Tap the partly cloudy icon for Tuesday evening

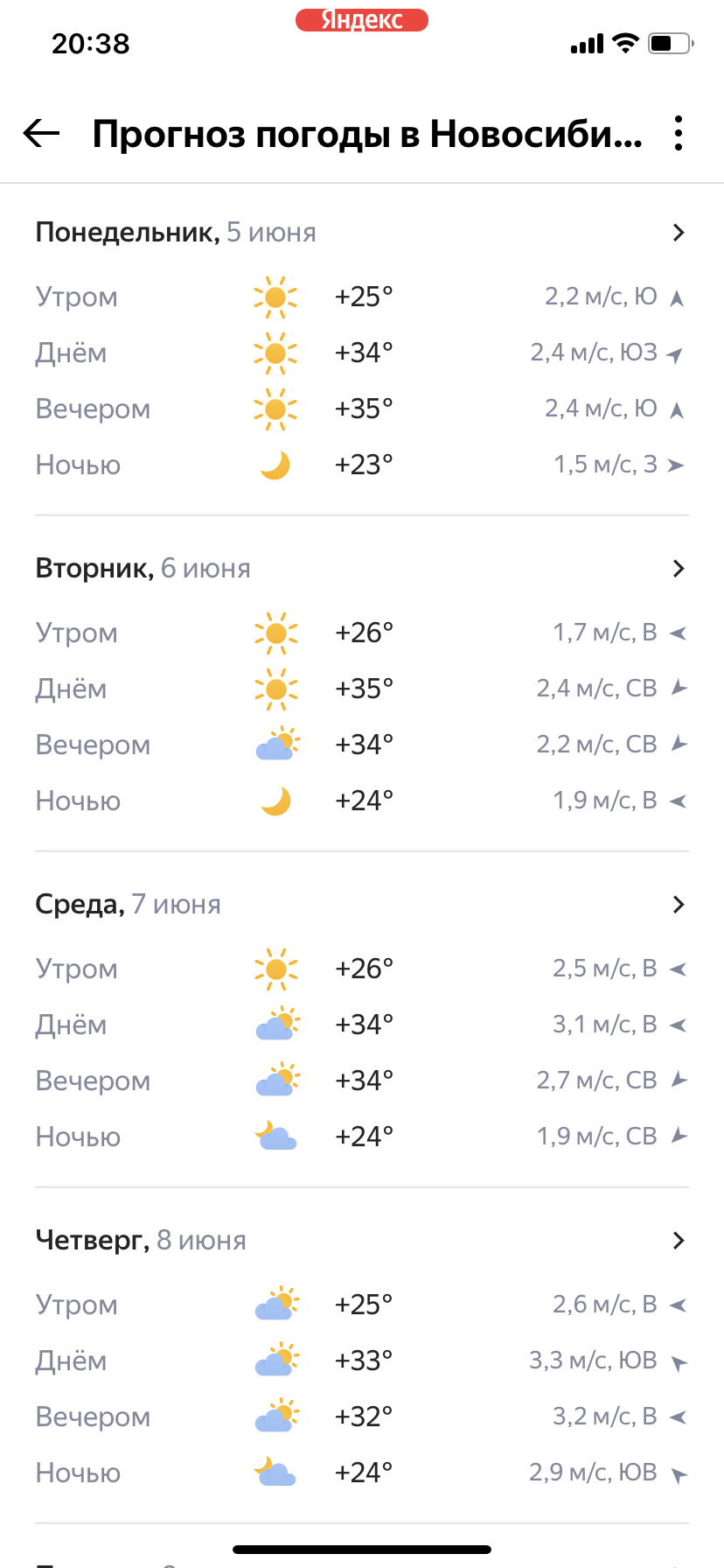[x=277, y=745]
